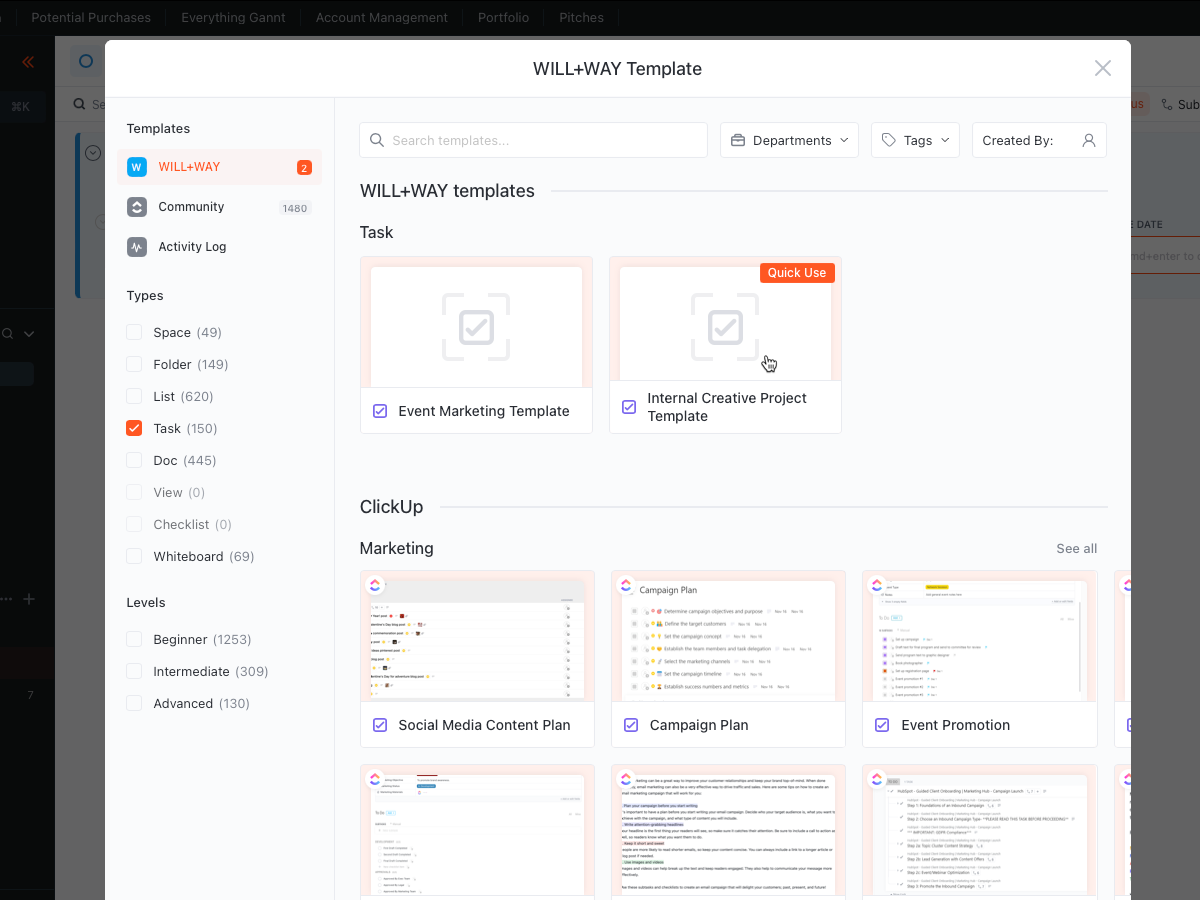Screen dimensions: 1200x900
Task: Open the Tags dropdown
Action: coord(915,140)
